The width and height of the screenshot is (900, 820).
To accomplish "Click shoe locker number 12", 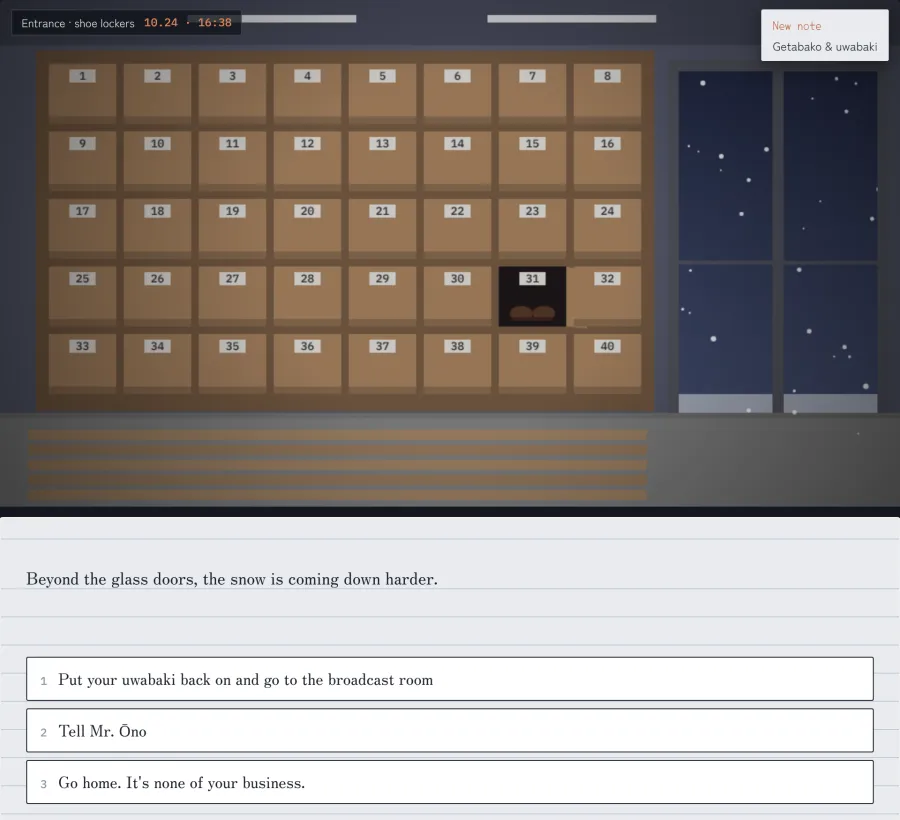I will point(307,161).
